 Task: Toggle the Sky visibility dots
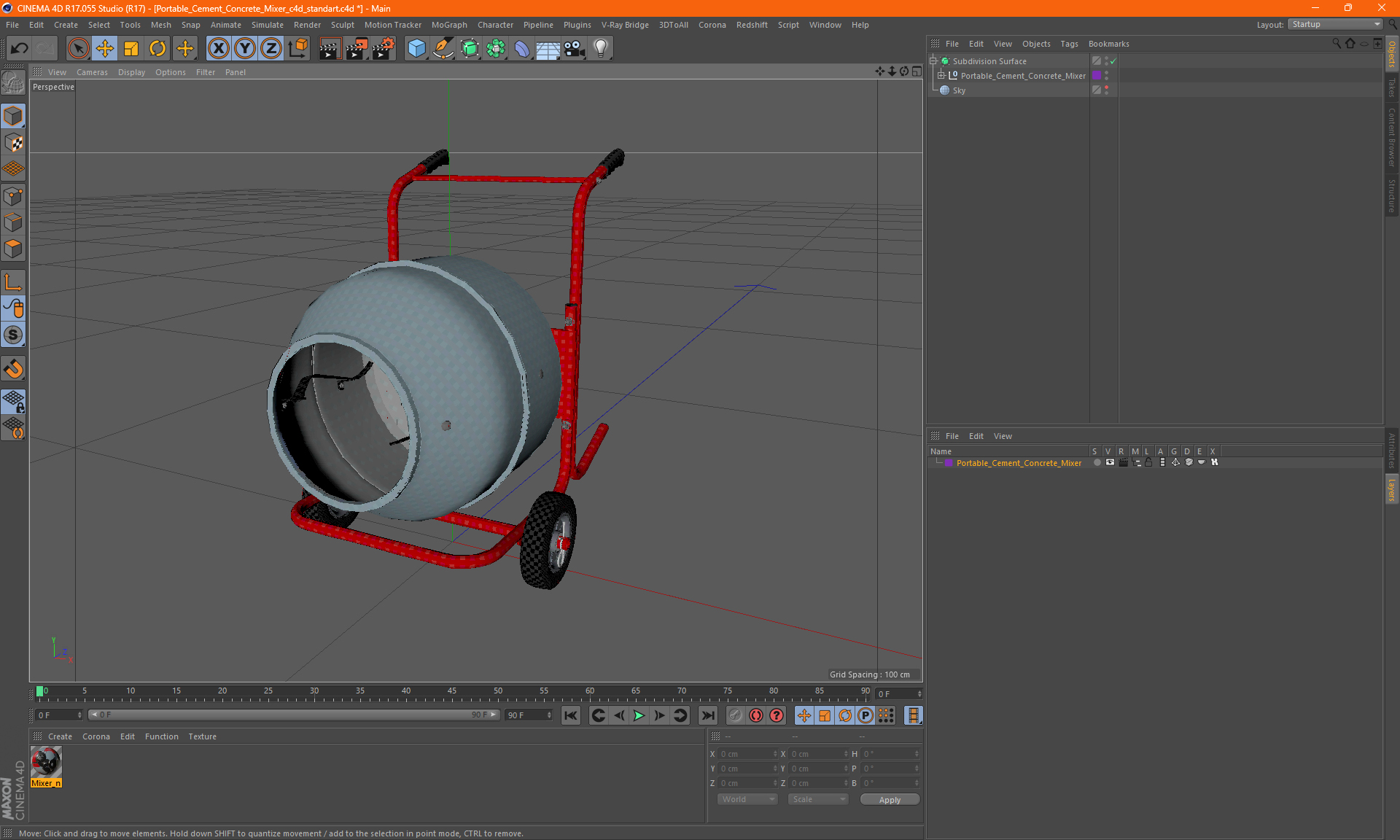click(x=1106, y=90)
